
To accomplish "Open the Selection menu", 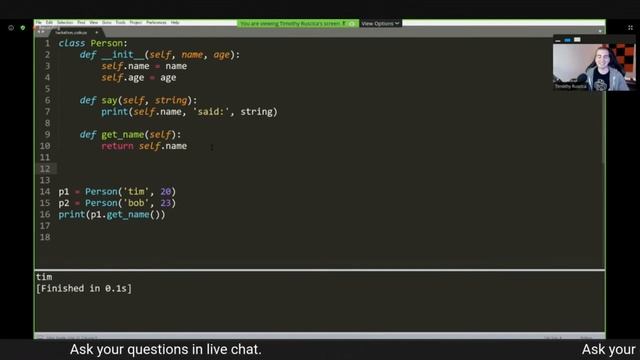I will coord(65,22).
